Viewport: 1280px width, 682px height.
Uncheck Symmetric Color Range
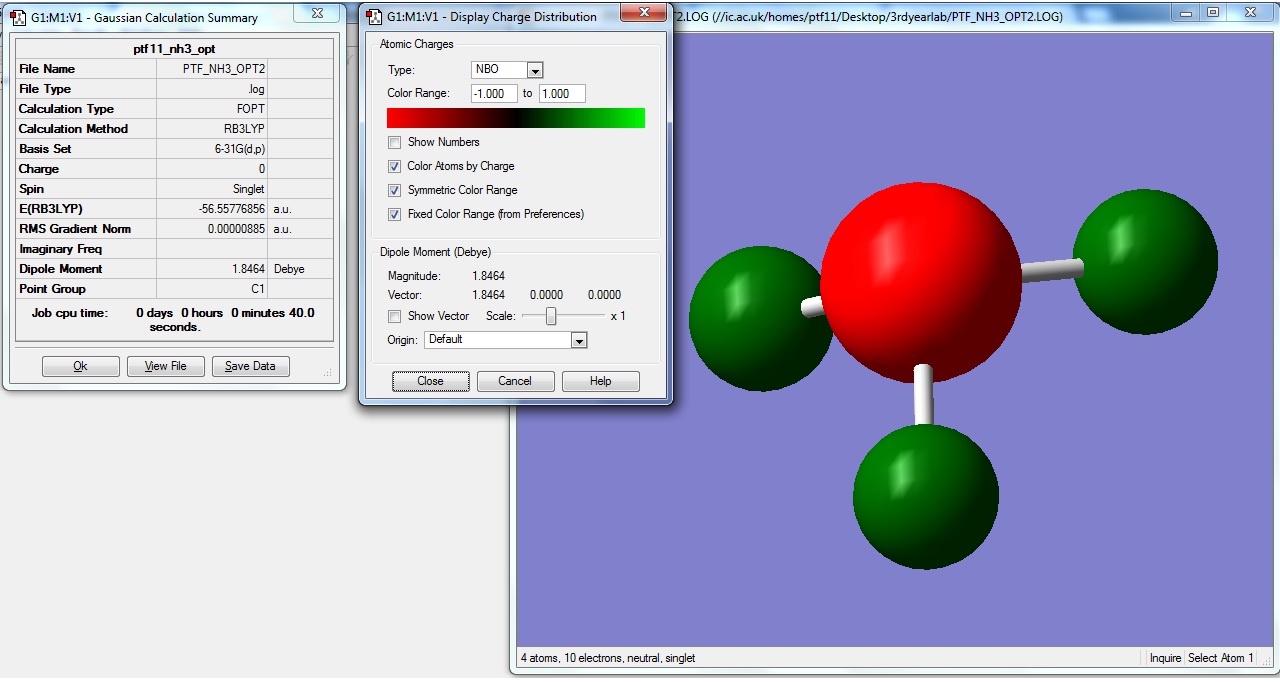(394, 190)
